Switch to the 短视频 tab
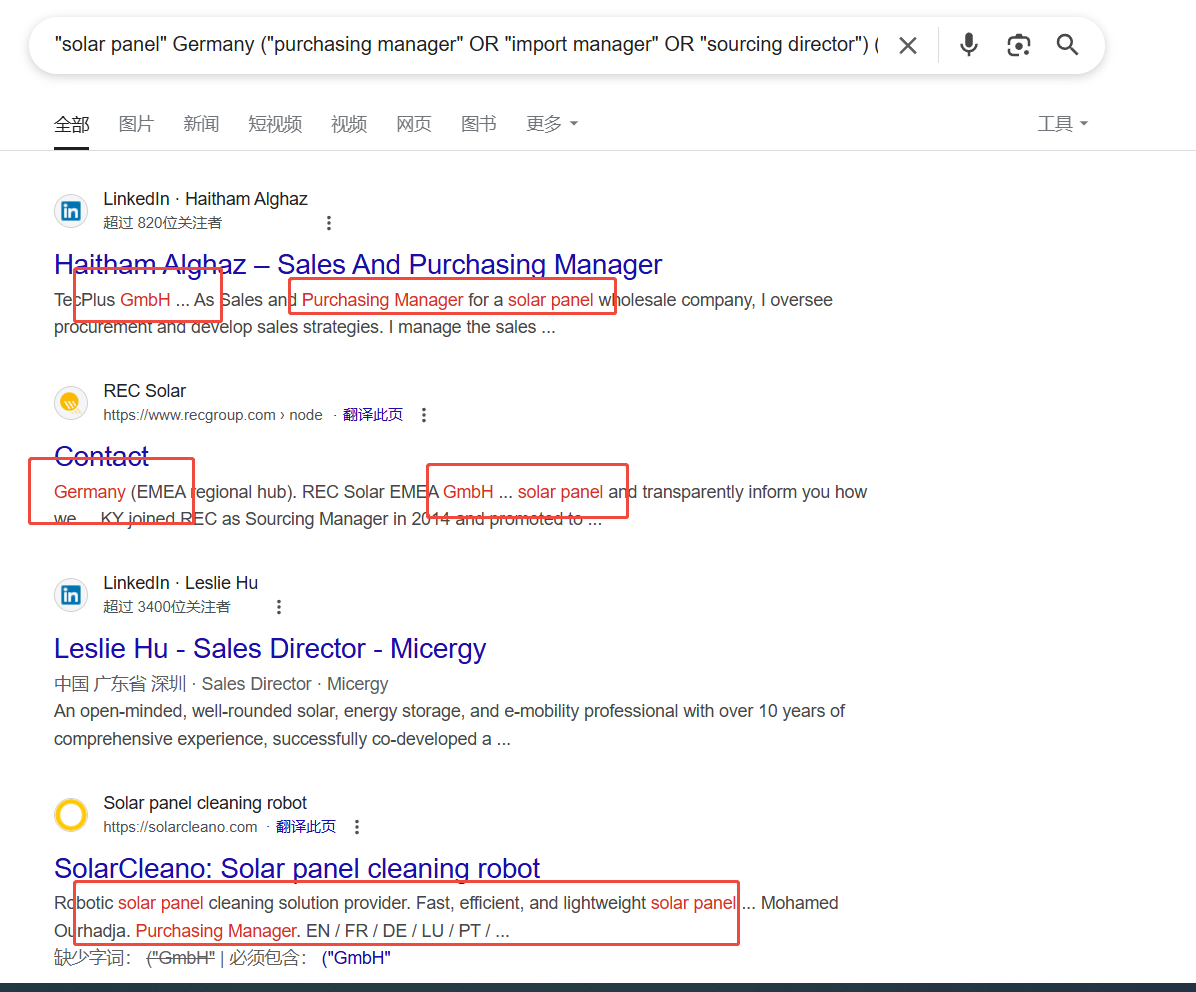This screenshot has height=992, width=1196. (x=275, y=124)
